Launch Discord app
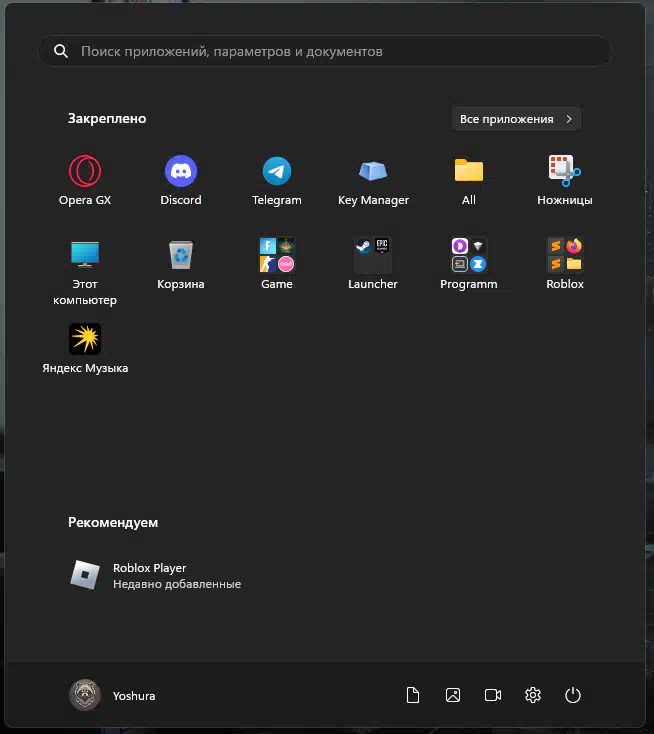Image resolution: width=654 pixels, height=734 pixels. (x=181, y=180)
